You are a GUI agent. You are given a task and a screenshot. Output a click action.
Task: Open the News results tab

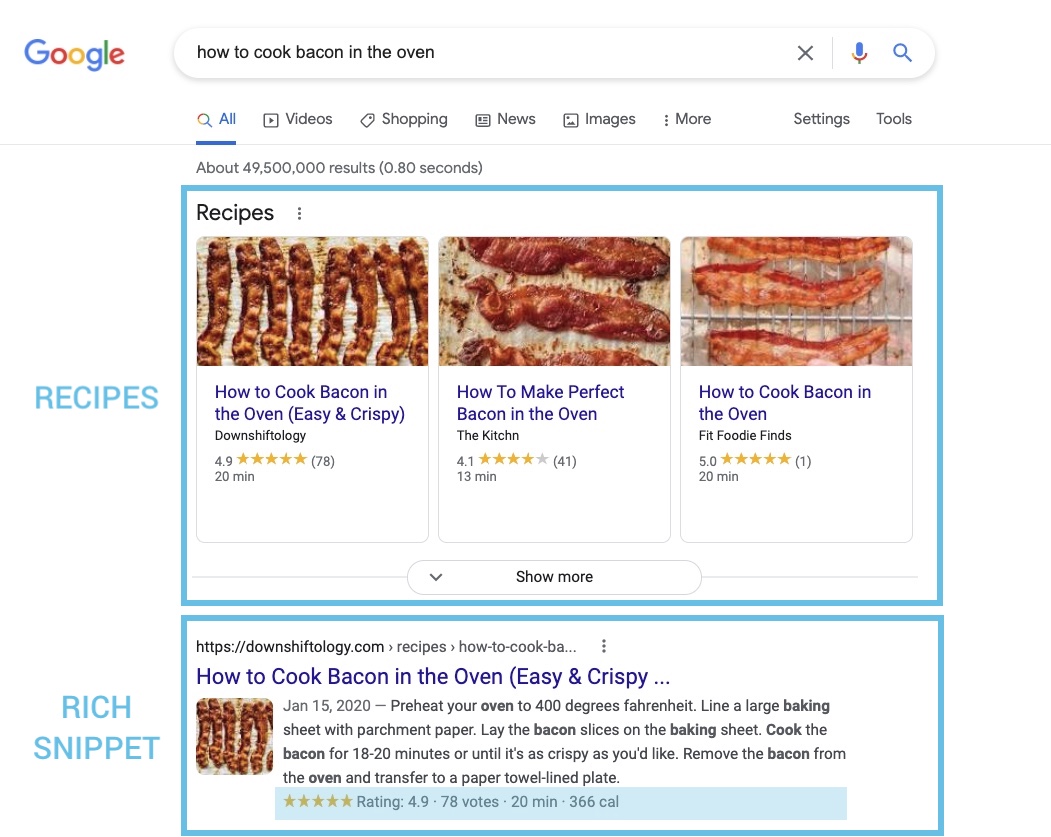pyautogui.click(x=505, y=119)
